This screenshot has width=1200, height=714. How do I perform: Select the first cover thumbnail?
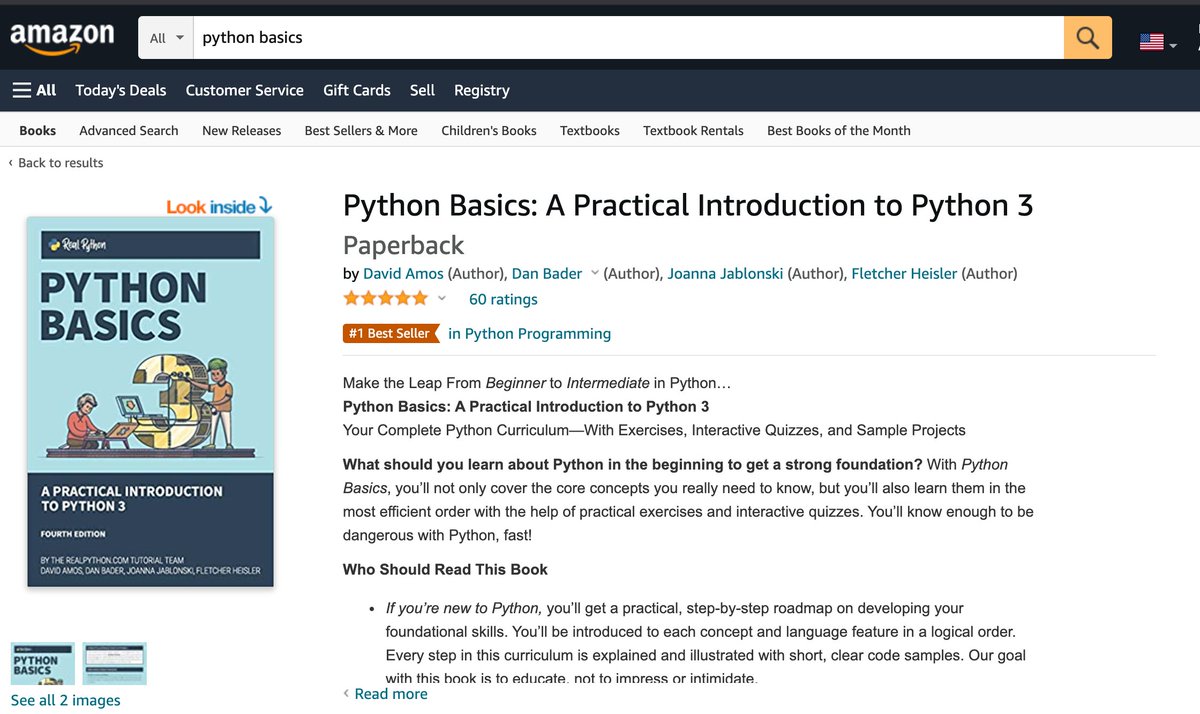[43, 664]
